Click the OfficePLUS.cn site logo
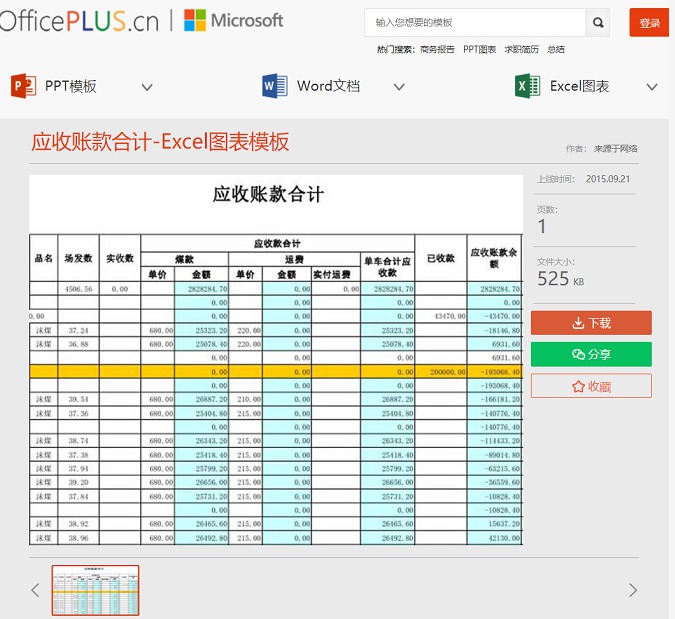This screenshot has width=675, height=619. pos(79,21)
